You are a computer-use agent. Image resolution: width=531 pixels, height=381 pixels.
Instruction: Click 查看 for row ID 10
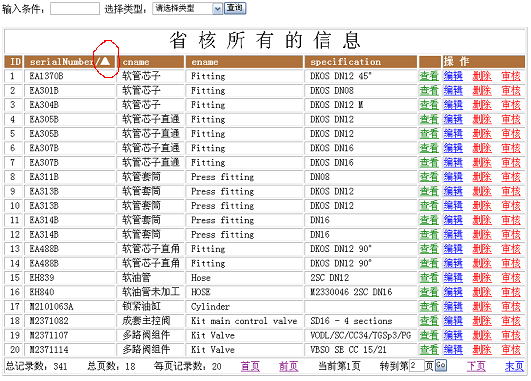pyautogui.click(x=429, y=206)
